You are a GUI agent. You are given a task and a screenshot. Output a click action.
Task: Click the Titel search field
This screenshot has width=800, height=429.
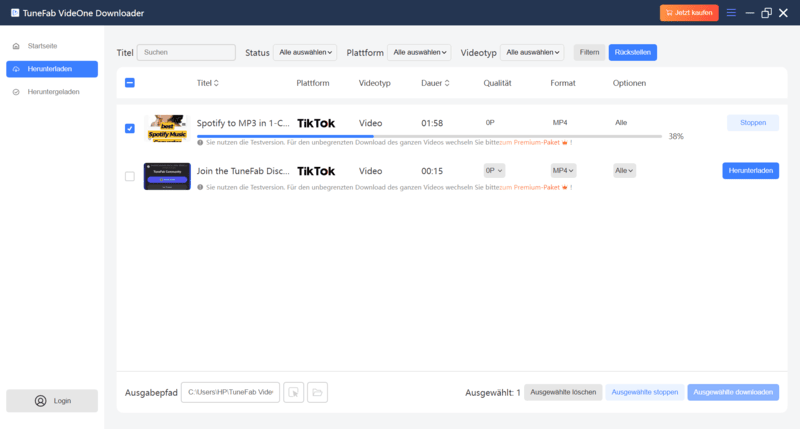(186, 53)
